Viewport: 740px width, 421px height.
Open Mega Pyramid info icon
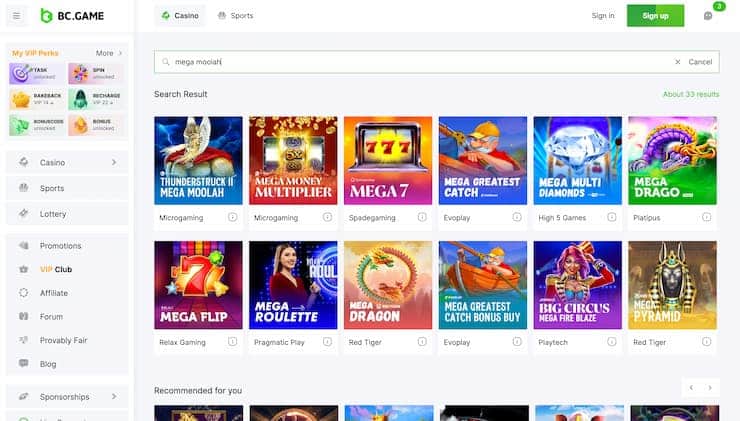706,342
